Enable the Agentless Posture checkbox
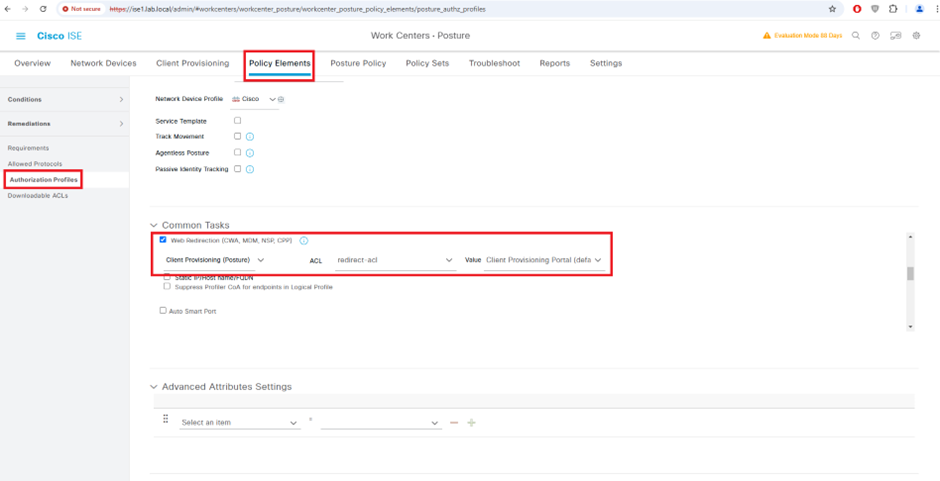940x481 pixels. tap(237, 152)
